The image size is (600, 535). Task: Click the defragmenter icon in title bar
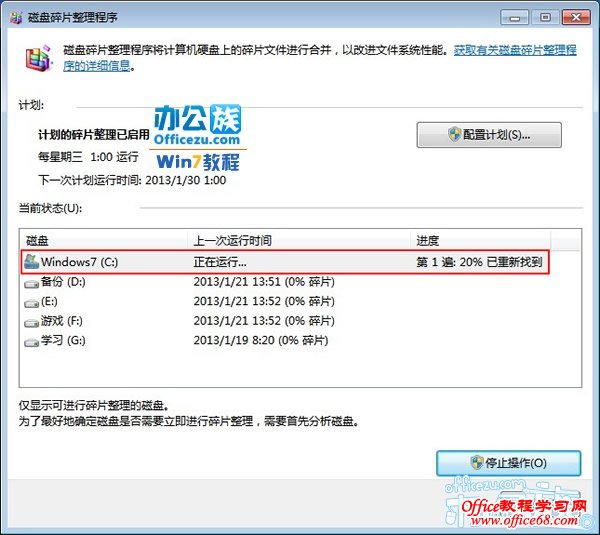(16, 17)
